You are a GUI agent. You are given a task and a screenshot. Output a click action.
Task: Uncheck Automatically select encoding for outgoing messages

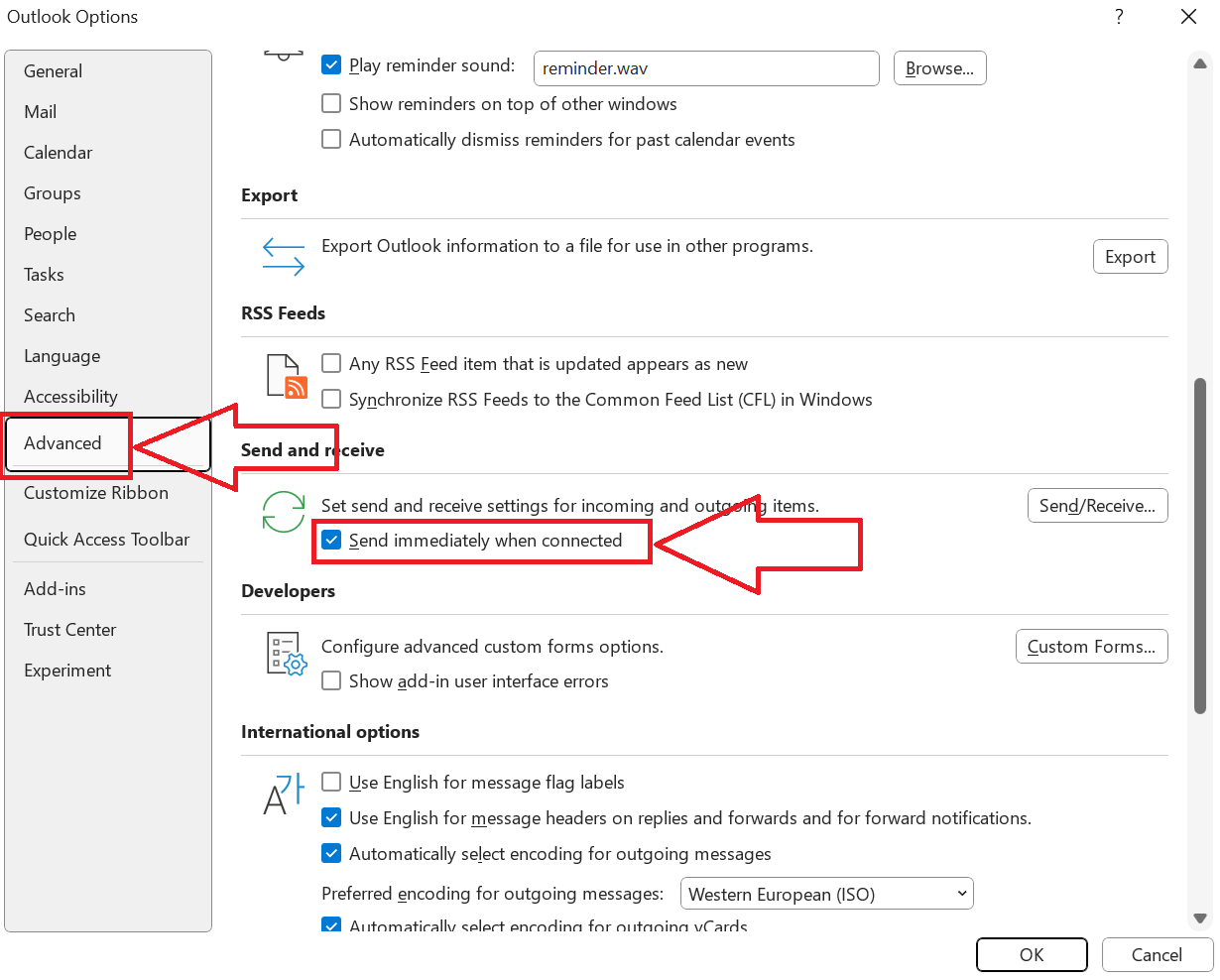[x=332, y=853]
